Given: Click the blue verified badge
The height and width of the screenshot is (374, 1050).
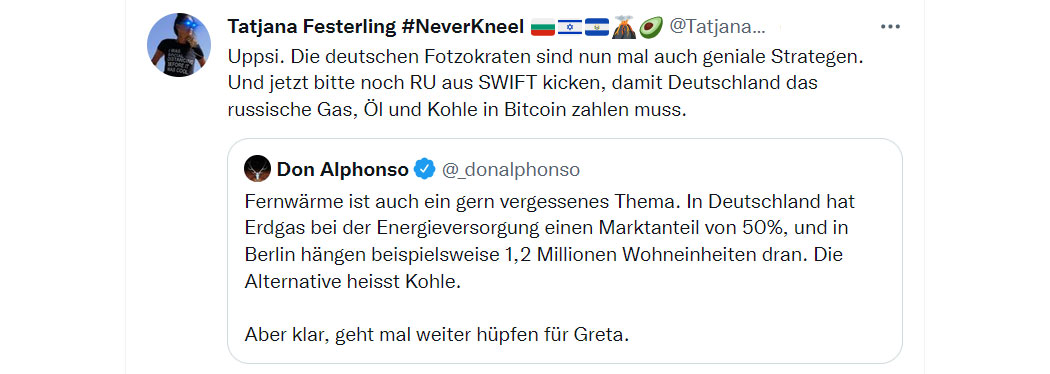Looking at the screenshot, I should pos(424,170).
